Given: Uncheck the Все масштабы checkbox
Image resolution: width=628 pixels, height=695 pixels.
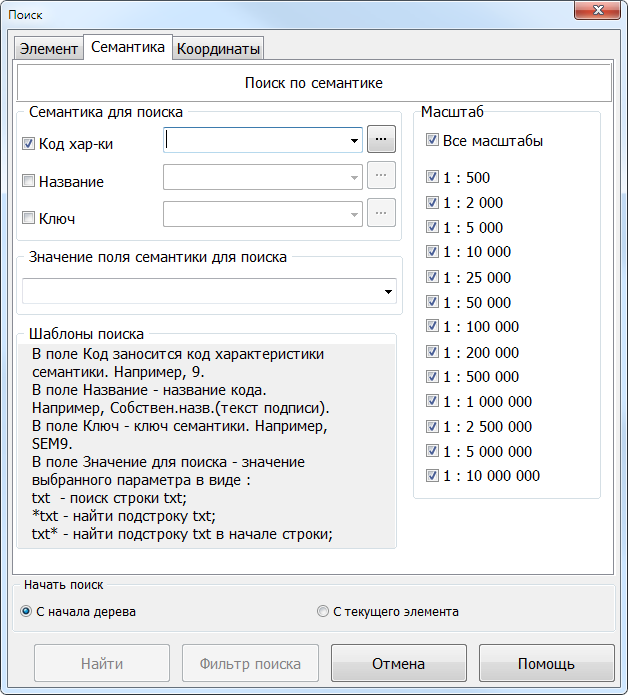Looking at the screenshot, I should click(432, 141).
